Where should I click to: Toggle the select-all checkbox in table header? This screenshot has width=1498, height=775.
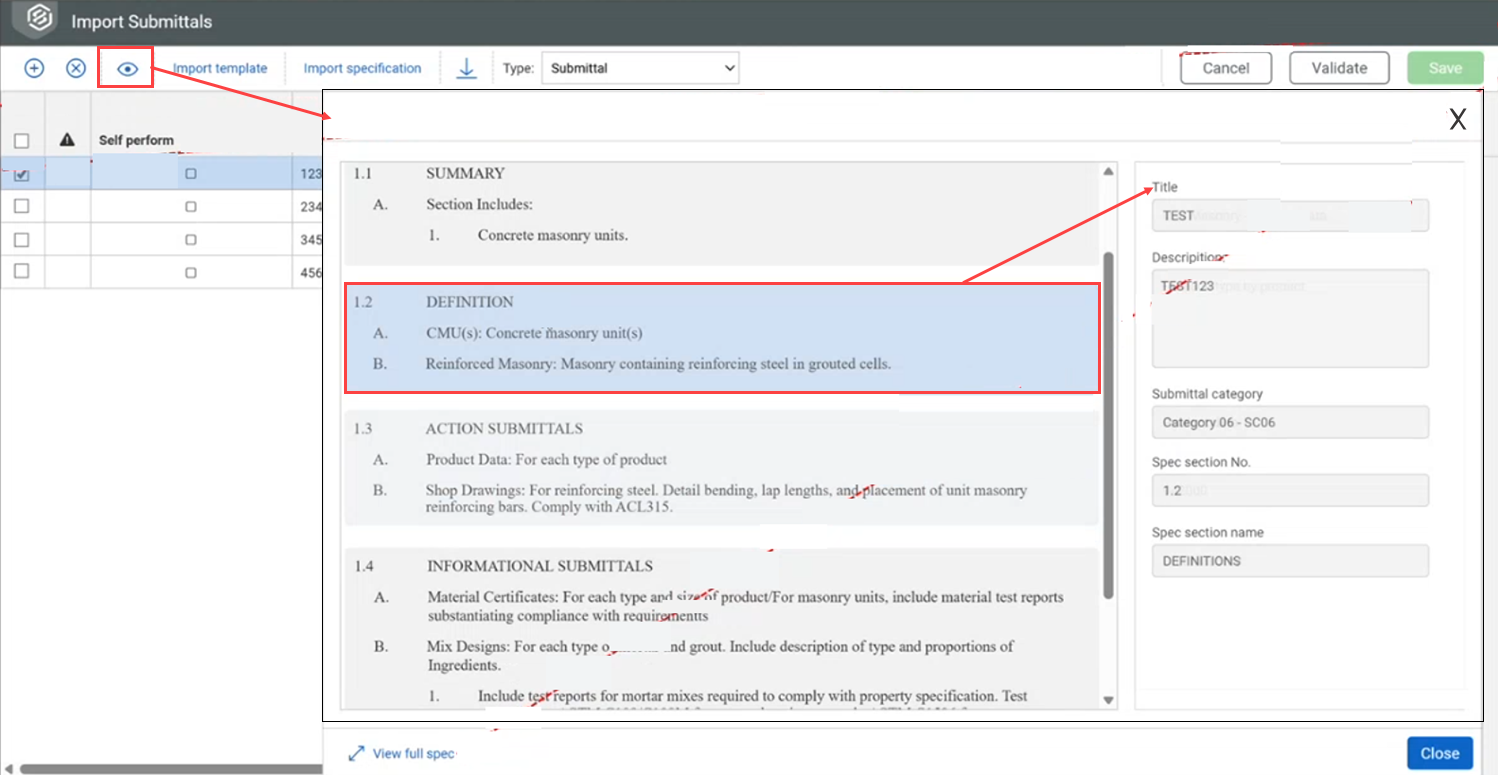point(22,141)
